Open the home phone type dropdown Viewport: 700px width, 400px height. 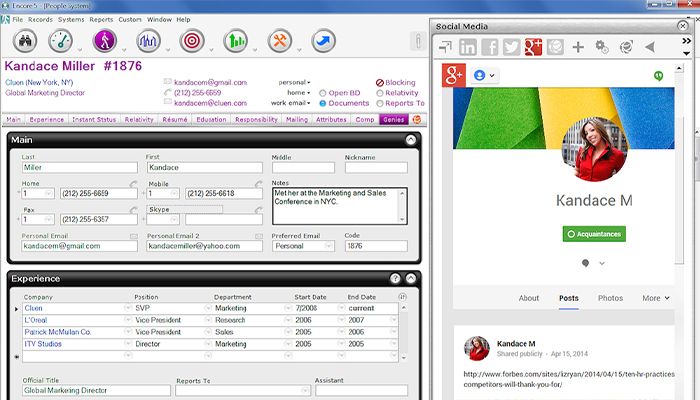299,93
